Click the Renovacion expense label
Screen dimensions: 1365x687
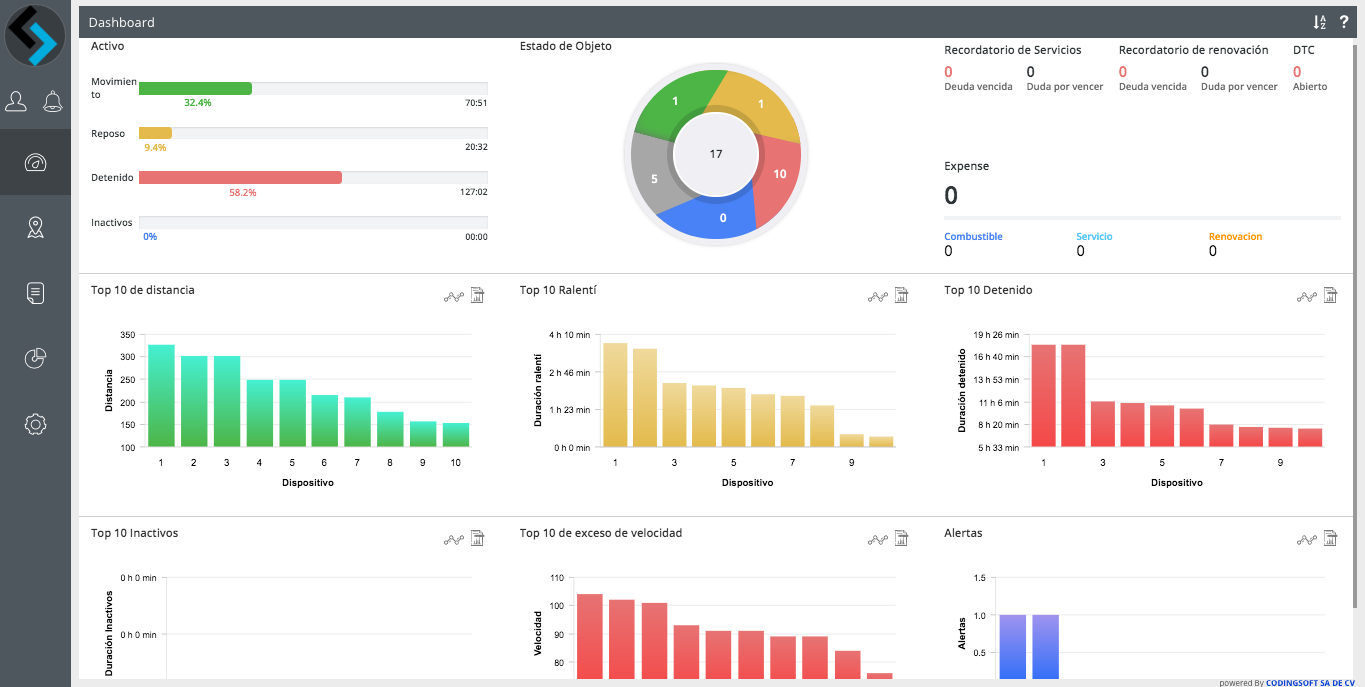[x=1235, y=237]
